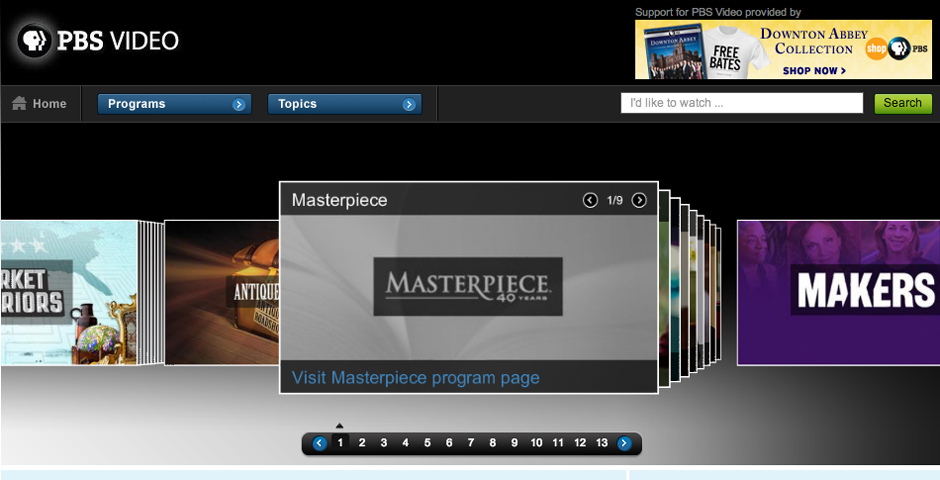This screenshot has height=480, width=940.
Task: Select the Antiques Roadshow carousel card
Action: pyautogui.click(x=222, y=292)
